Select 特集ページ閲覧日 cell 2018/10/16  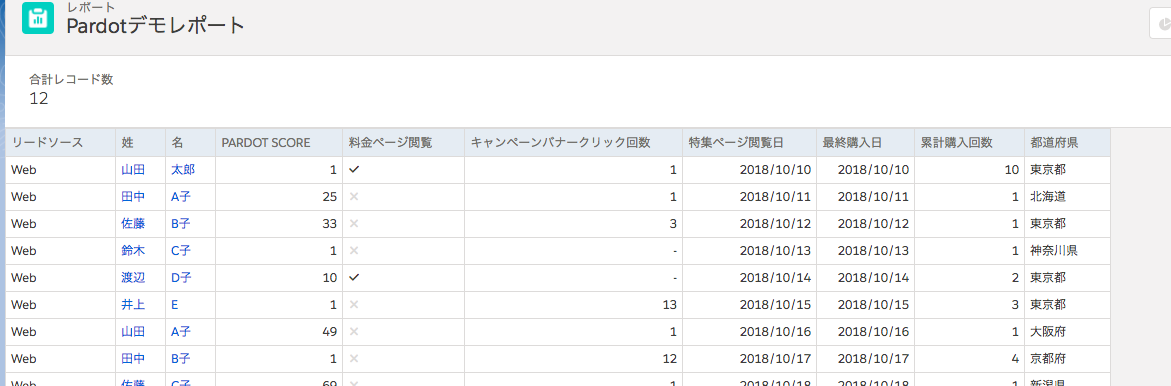[x=749, y=331]
